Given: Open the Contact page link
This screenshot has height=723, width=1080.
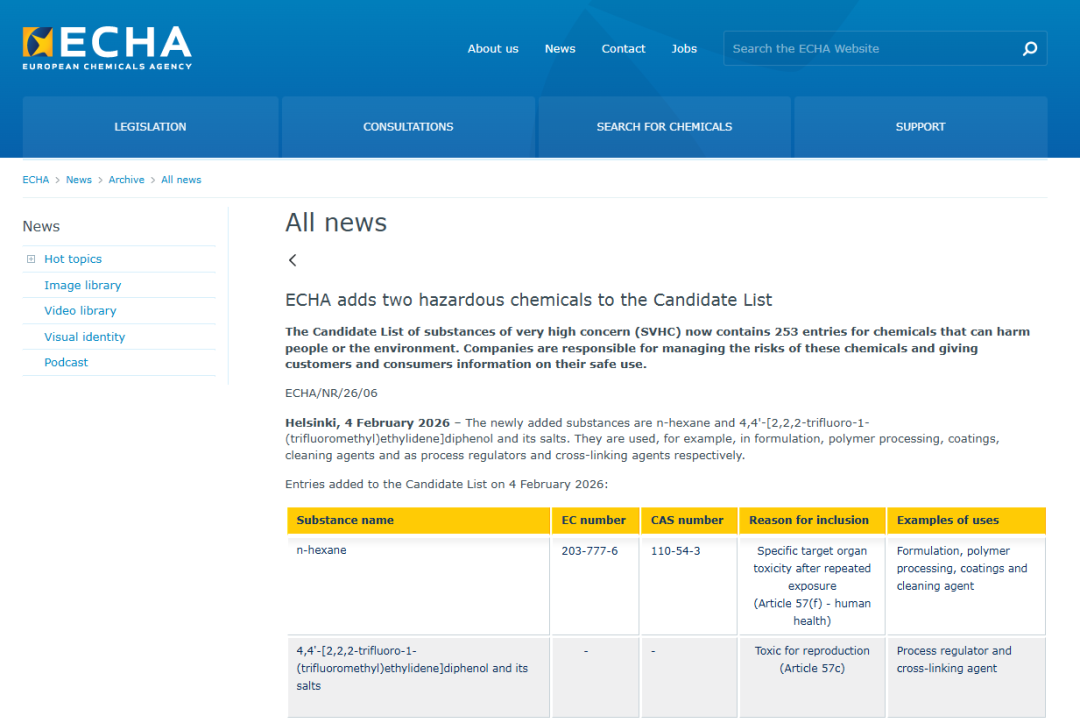Looking at the screenshot, I should point(623,49).
